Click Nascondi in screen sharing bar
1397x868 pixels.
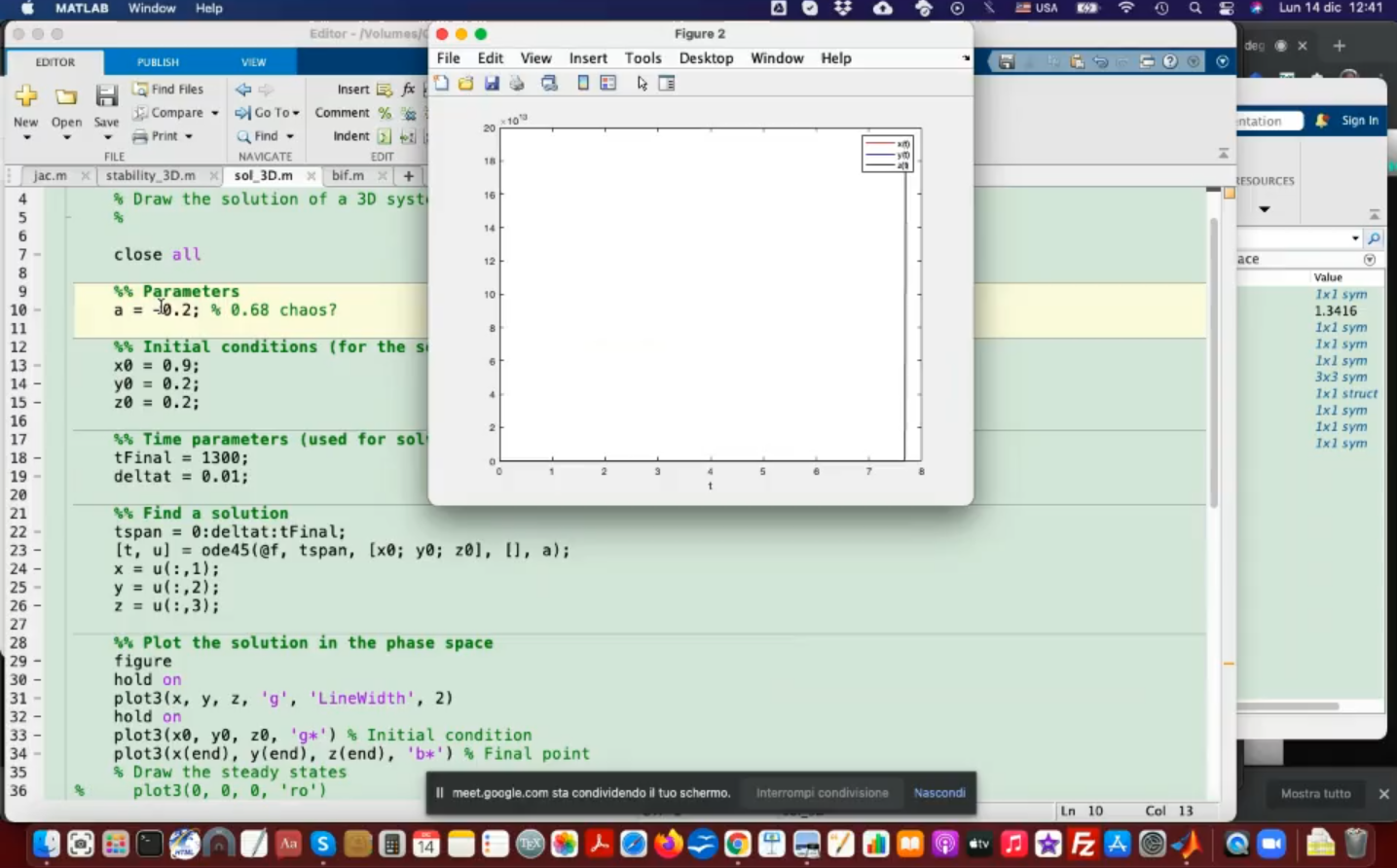coord(939,793)
